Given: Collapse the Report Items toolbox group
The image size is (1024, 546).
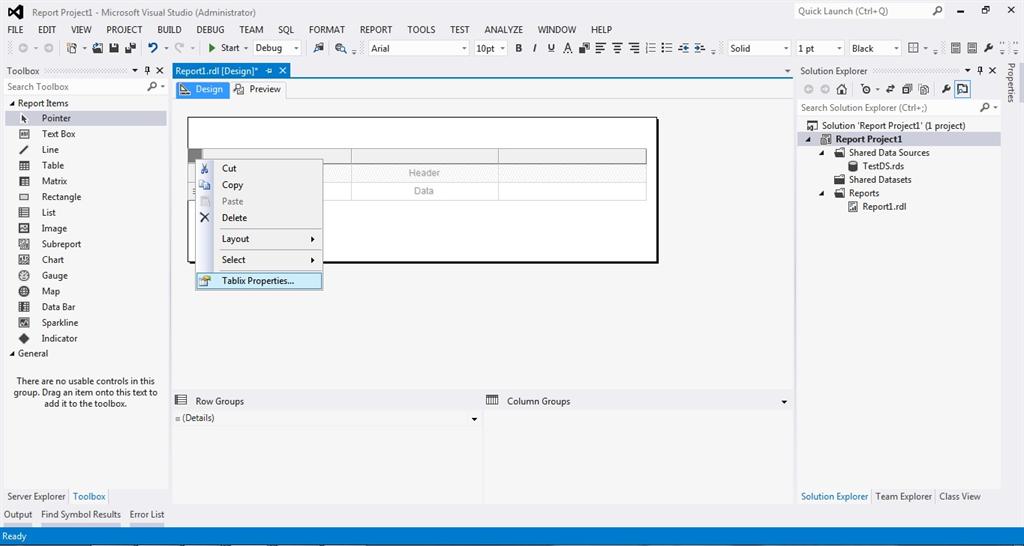Looking at the screenshot, I should coord(12,103).
